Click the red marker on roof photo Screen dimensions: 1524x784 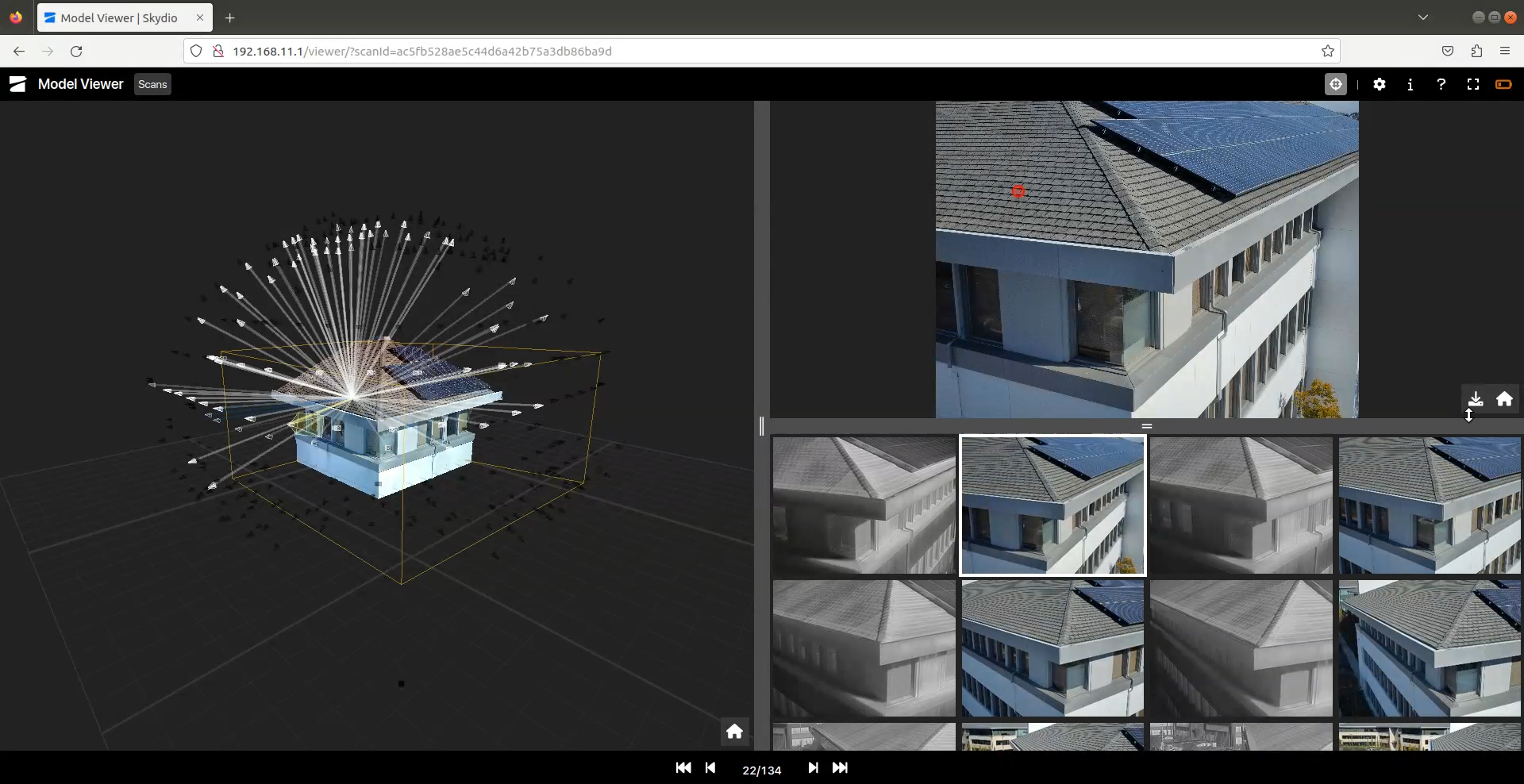tap(1018, 191)
